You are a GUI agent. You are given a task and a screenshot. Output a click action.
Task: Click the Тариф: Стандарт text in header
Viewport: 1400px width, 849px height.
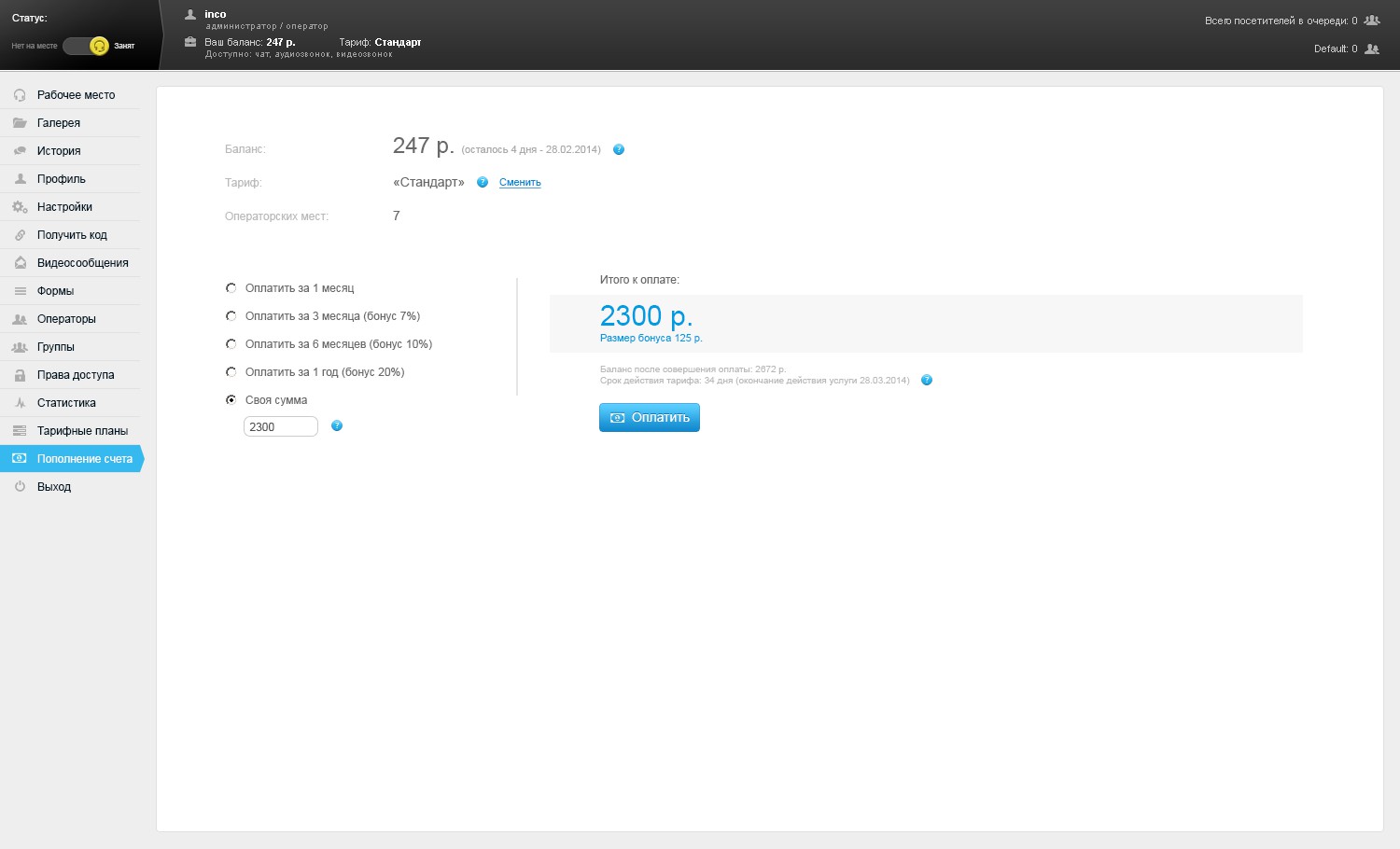[381, 42]
